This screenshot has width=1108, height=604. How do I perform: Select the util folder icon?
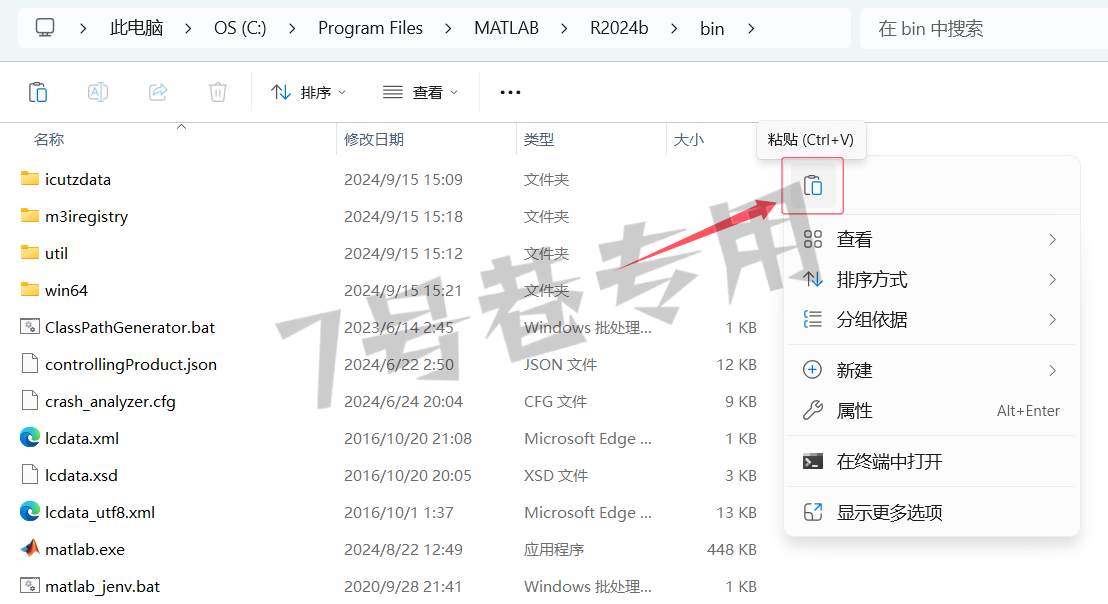[x=30, y=253]
